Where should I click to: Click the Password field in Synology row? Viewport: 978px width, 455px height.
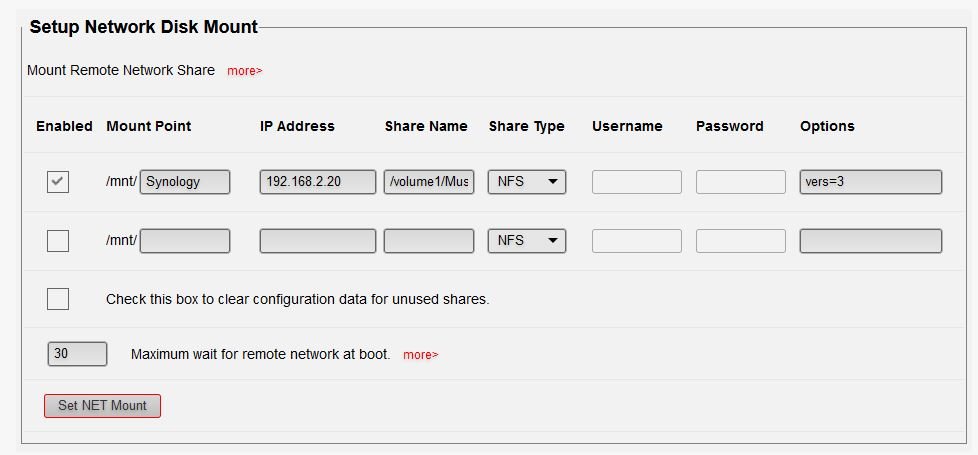point(741,182)
